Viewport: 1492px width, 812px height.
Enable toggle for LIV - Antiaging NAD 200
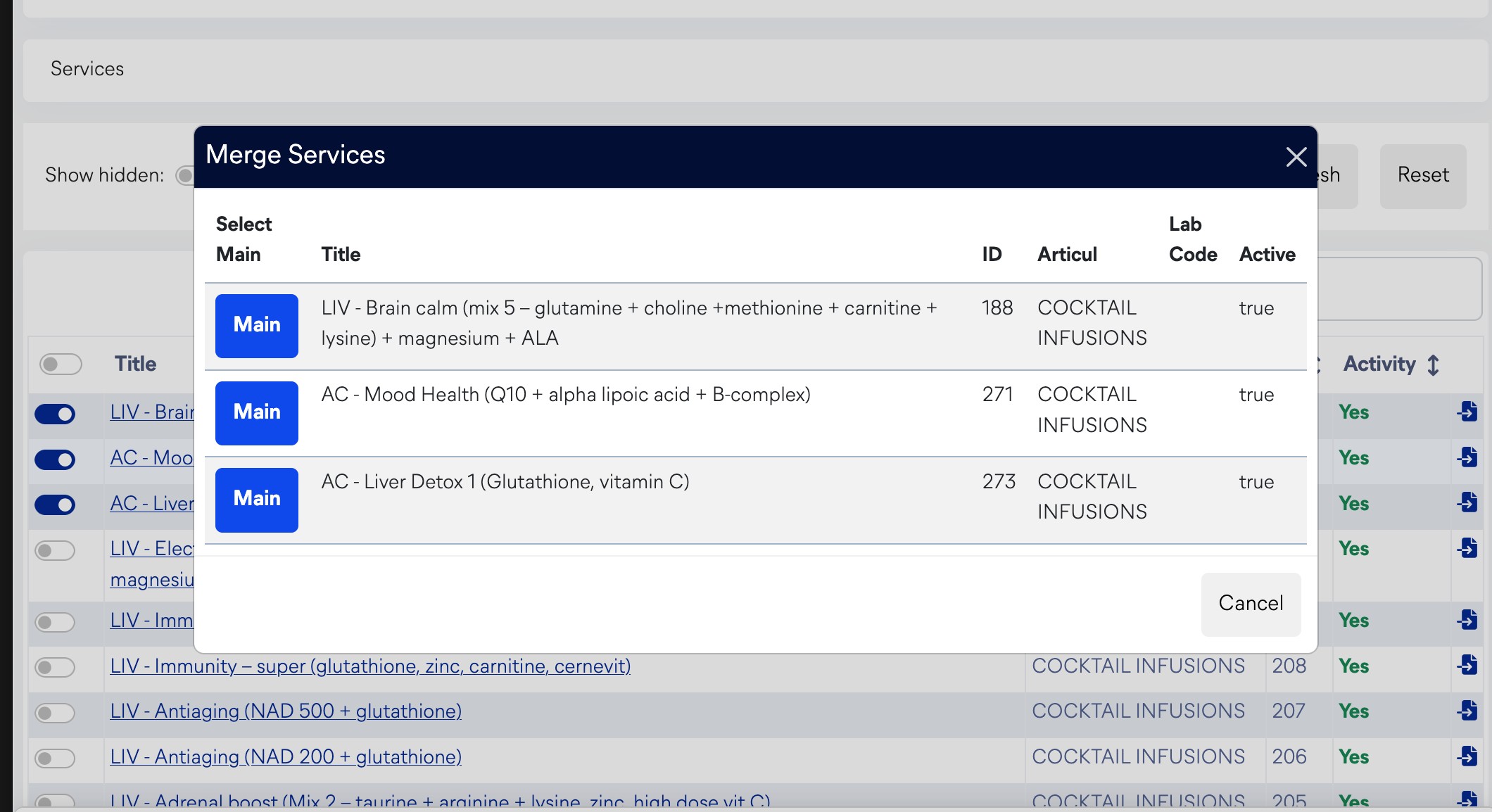55,758
